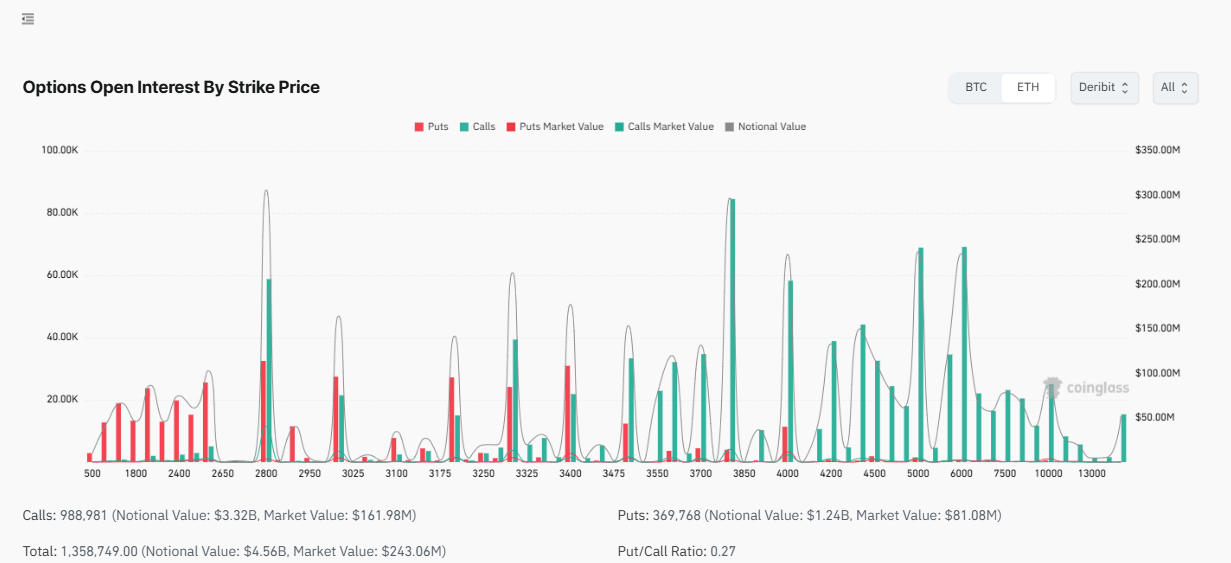
Task: Toggle the Calls series in legend
Action: click(x=477, y=127)
